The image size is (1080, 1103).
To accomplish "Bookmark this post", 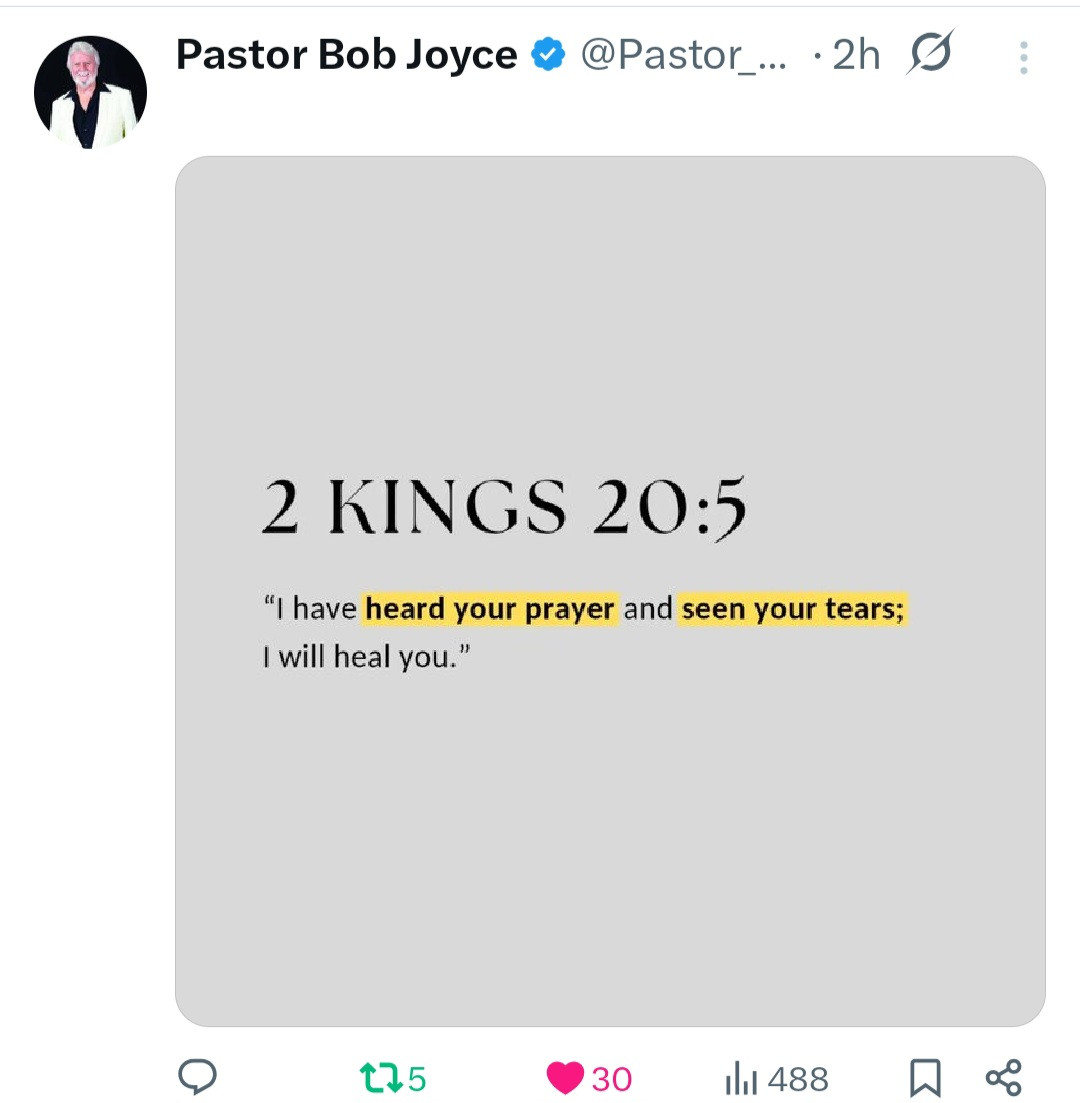I will point(925,1078).
